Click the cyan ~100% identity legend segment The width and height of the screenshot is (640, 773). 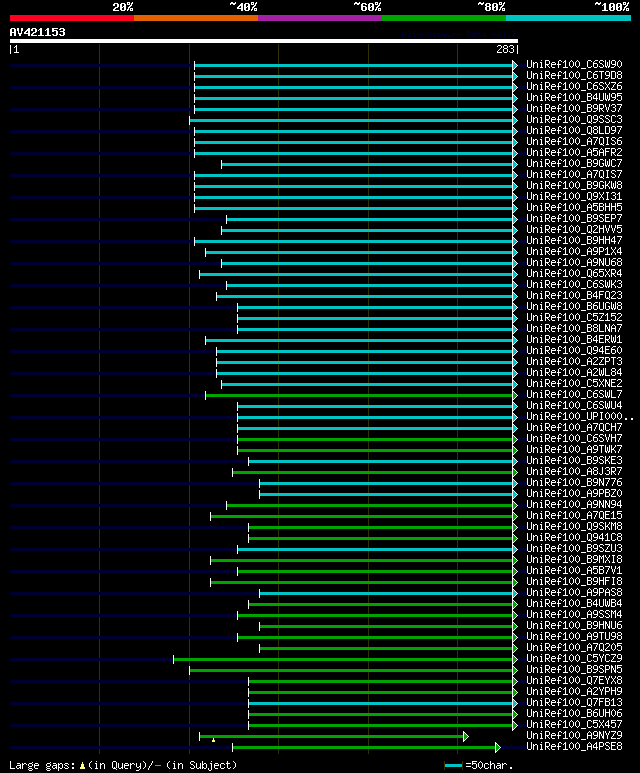pos(569,18)
